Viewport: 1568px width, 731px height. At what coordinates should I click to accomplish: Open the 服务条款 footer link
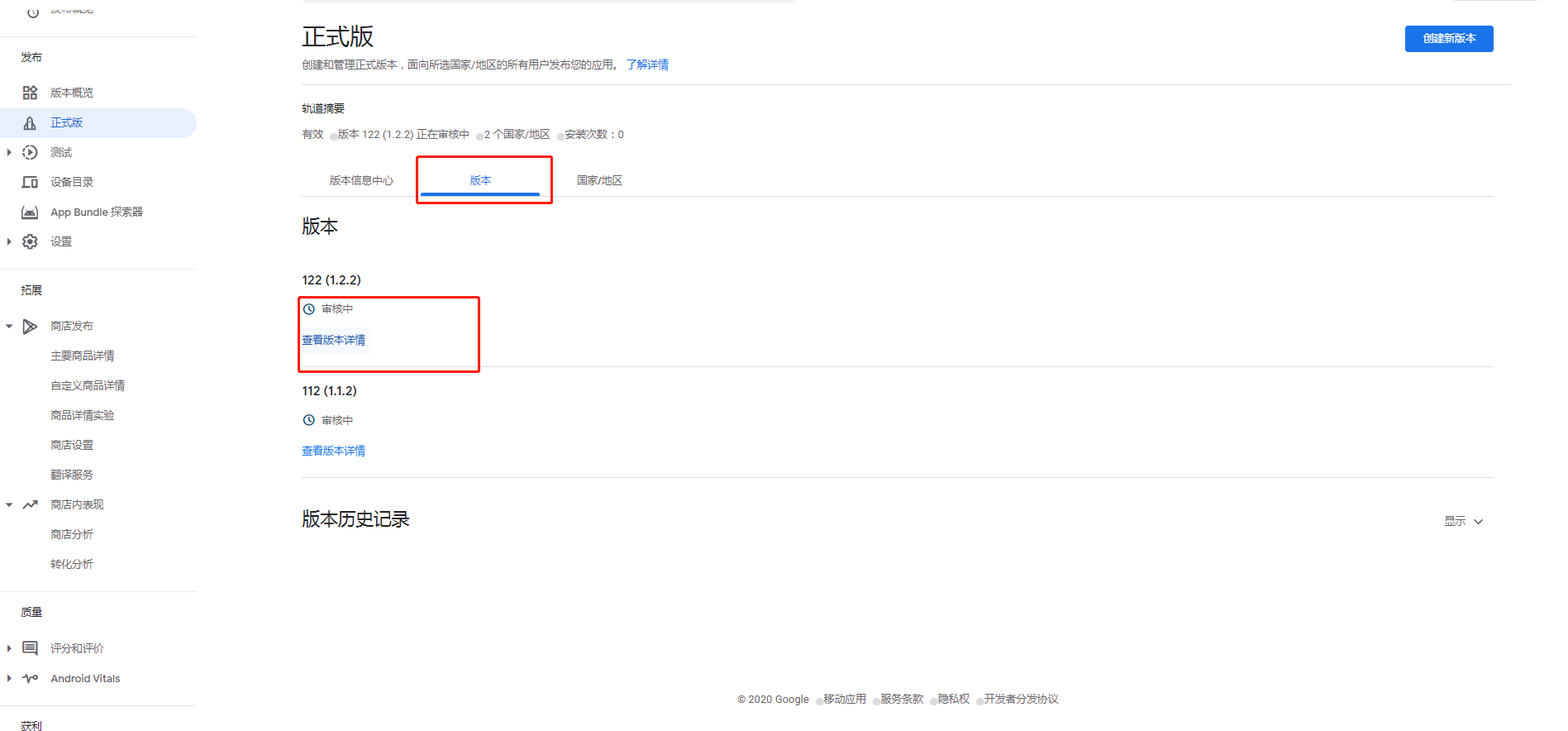[x=902, y=699]
